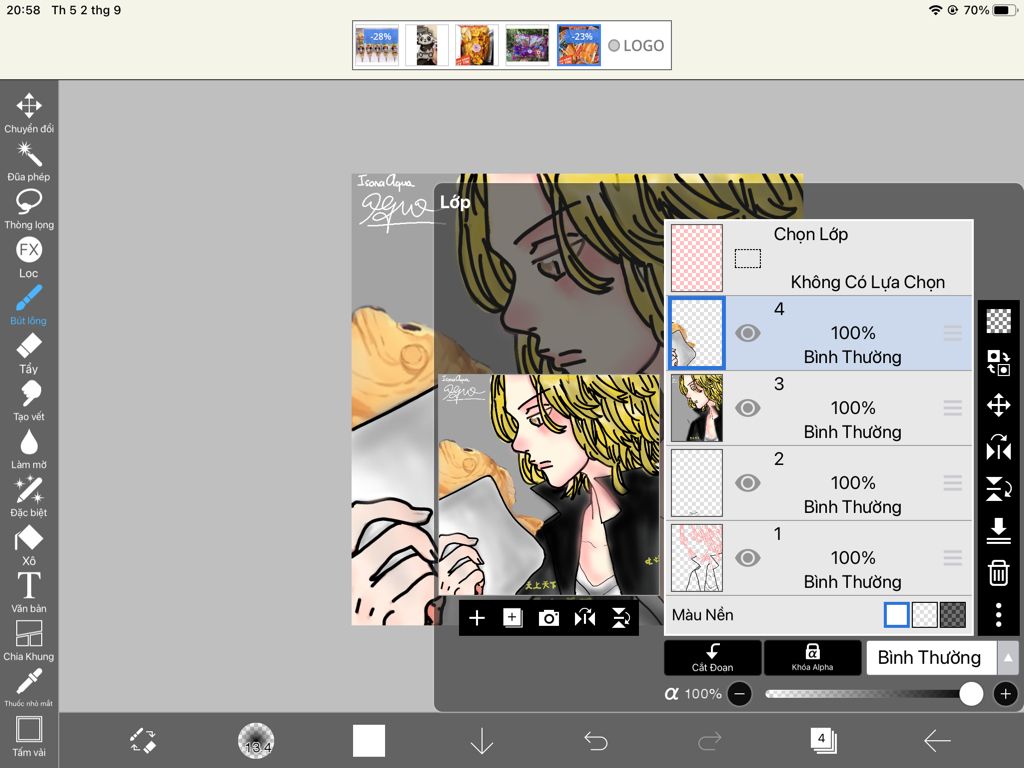Click the blend mode up-arrow expander
The height and width of the screenshot is (768, 1024).
pyautogui.click(x=1008, y=658)
